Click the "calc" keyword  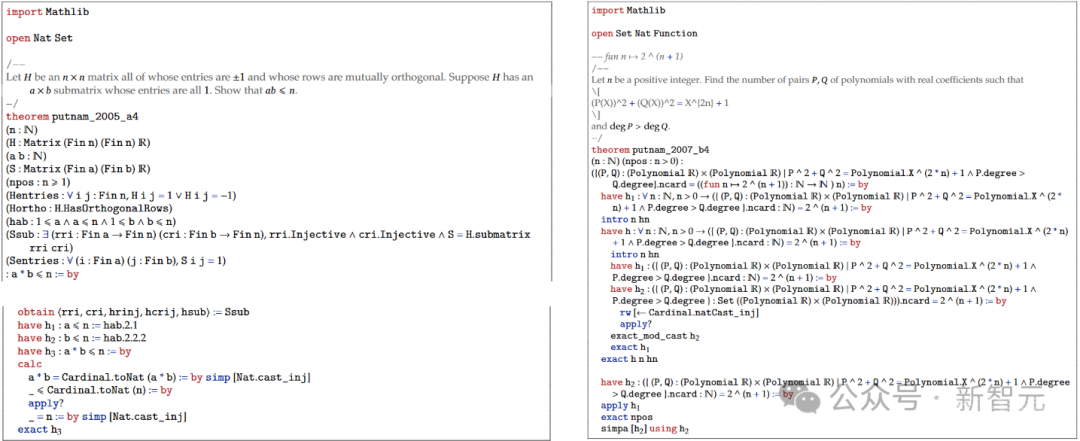pos(30,364)
